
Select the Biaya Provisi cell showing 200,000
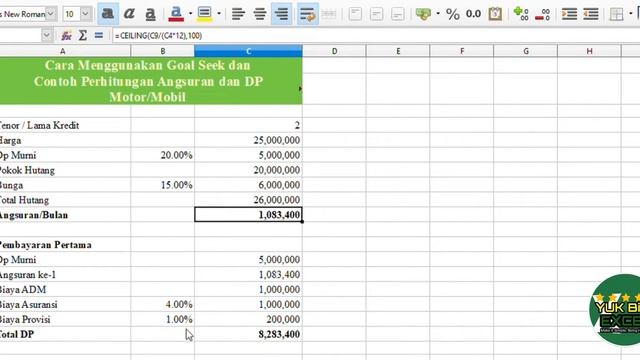(x=248, y=319)
